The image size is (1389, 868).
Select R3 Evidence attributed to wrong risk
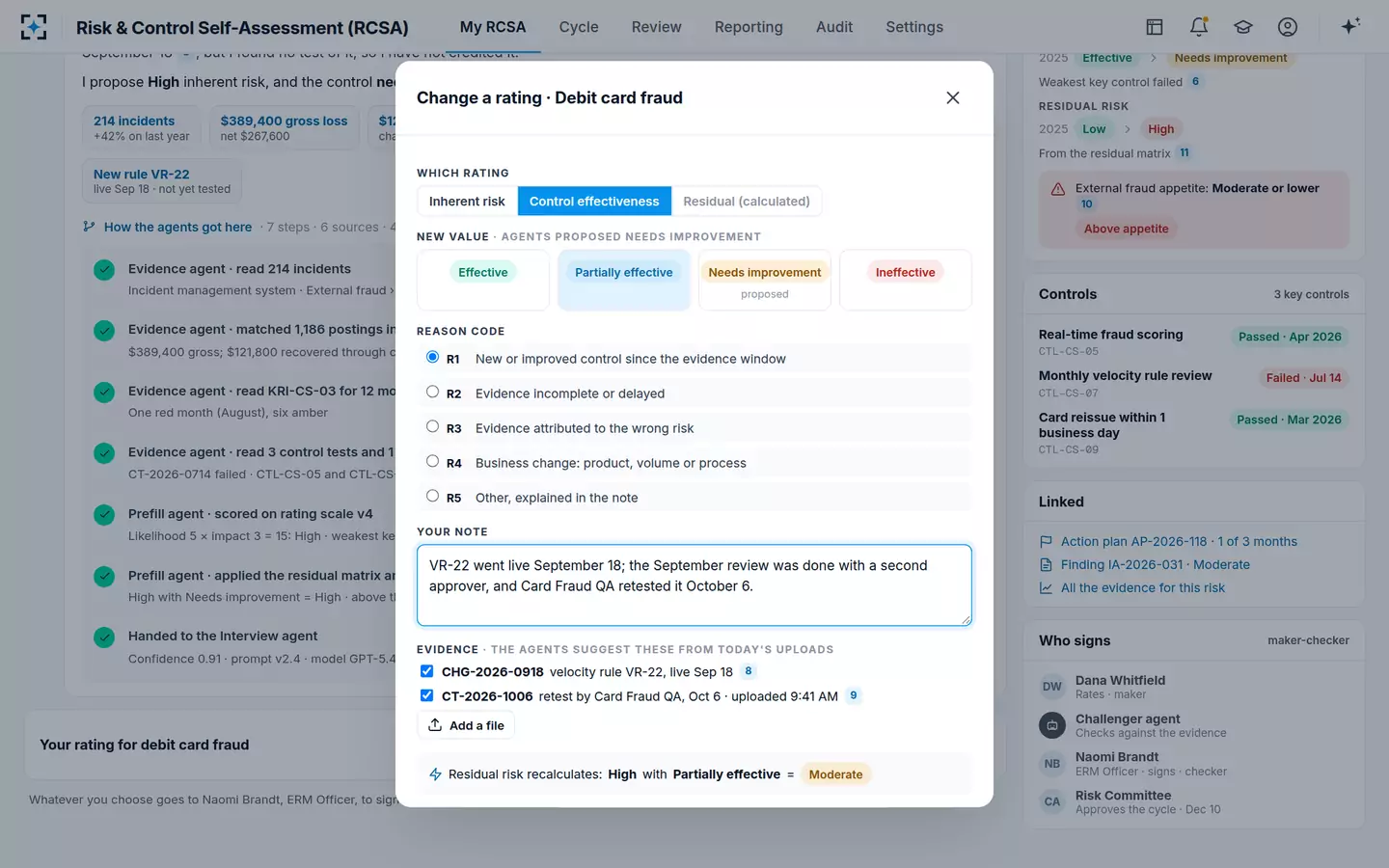(432, 426)
